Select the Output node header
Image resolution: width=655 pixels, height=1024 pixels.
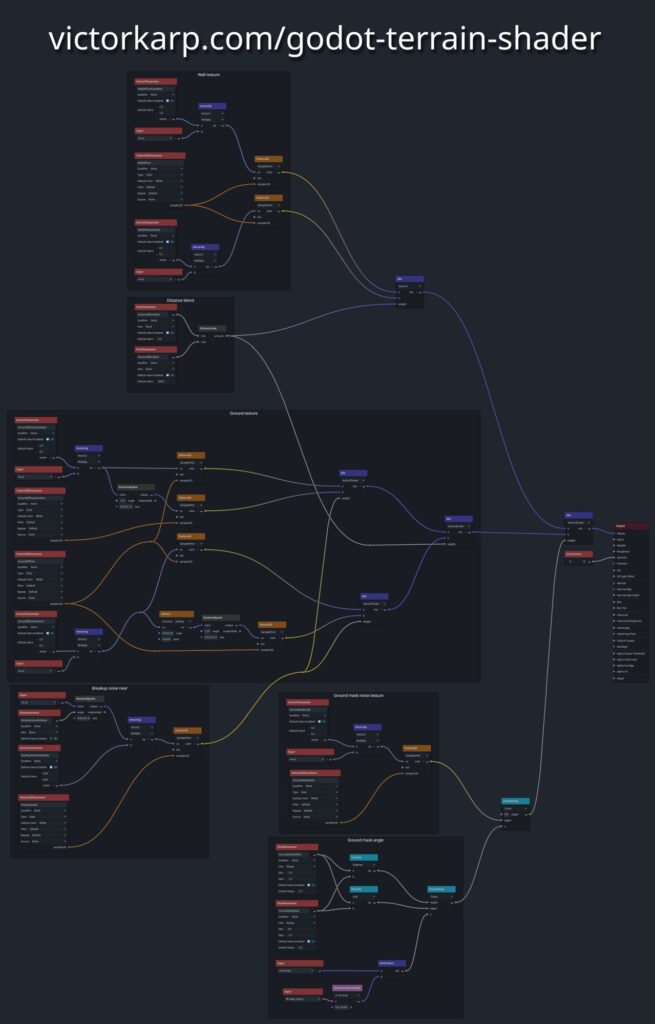click(630, 526)
